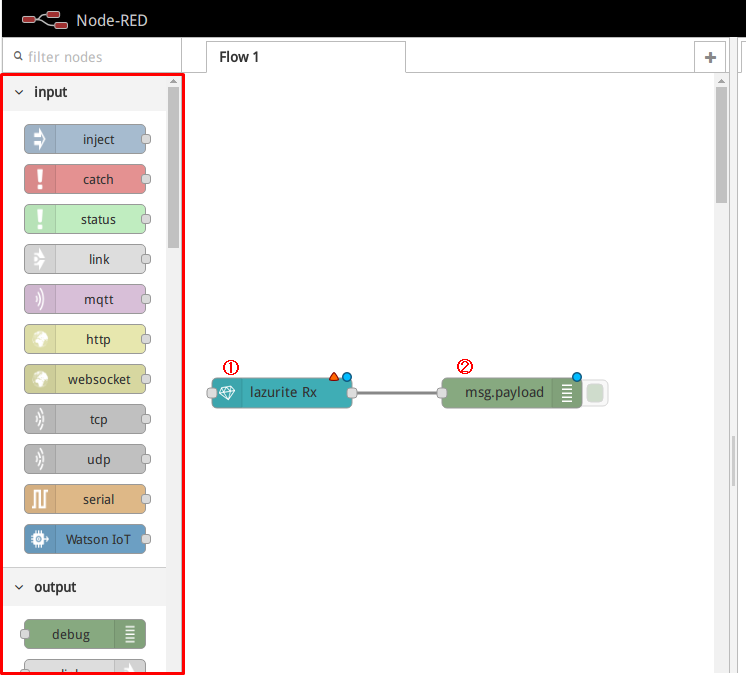Click input port of msg.payload node
The image size is (746, 675).
pyautogui.click(x=442, y=393)
